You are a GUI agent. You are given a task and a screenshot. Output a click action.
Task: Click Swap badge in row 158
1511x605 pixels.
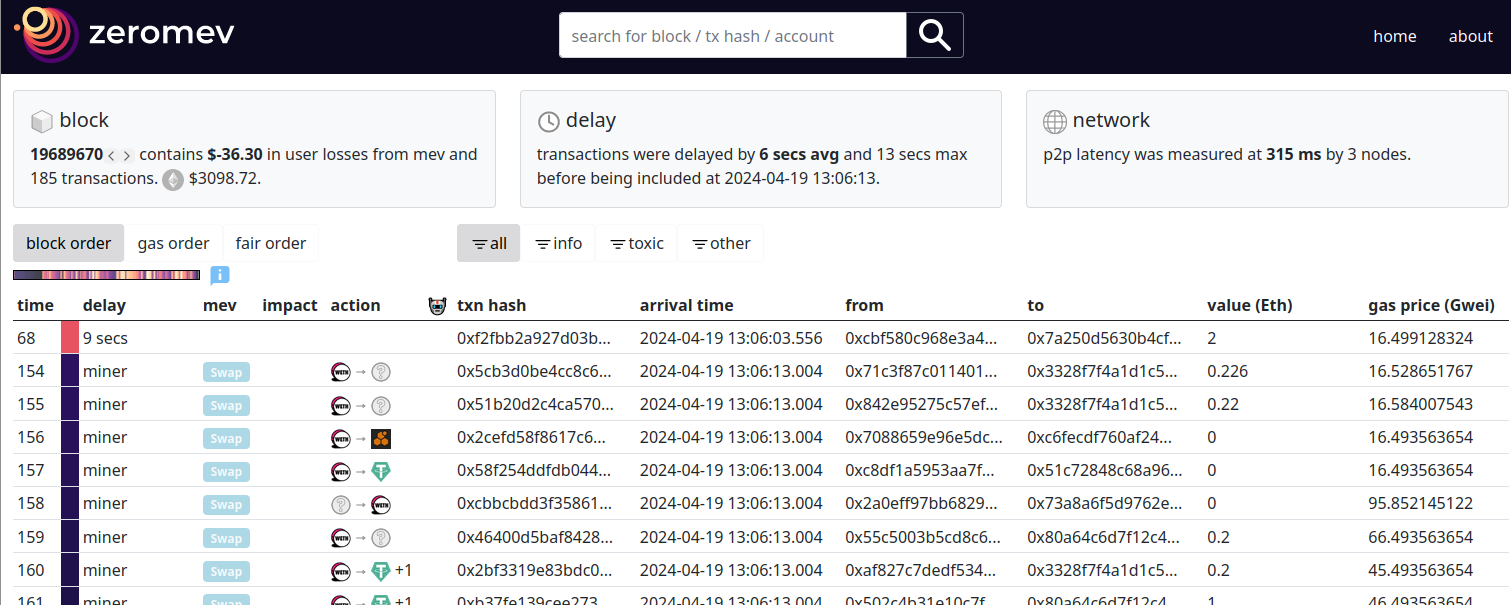click(x=226, y=504)
